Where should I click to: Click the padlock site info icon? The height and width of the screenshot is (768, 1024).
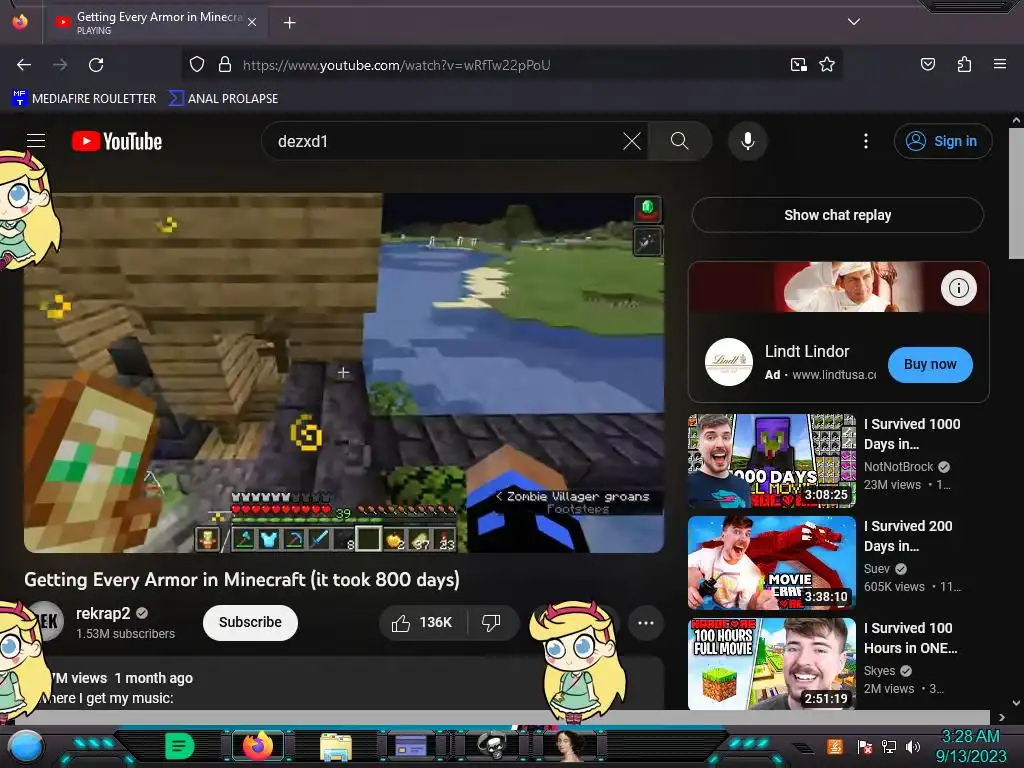coord(225,65)
